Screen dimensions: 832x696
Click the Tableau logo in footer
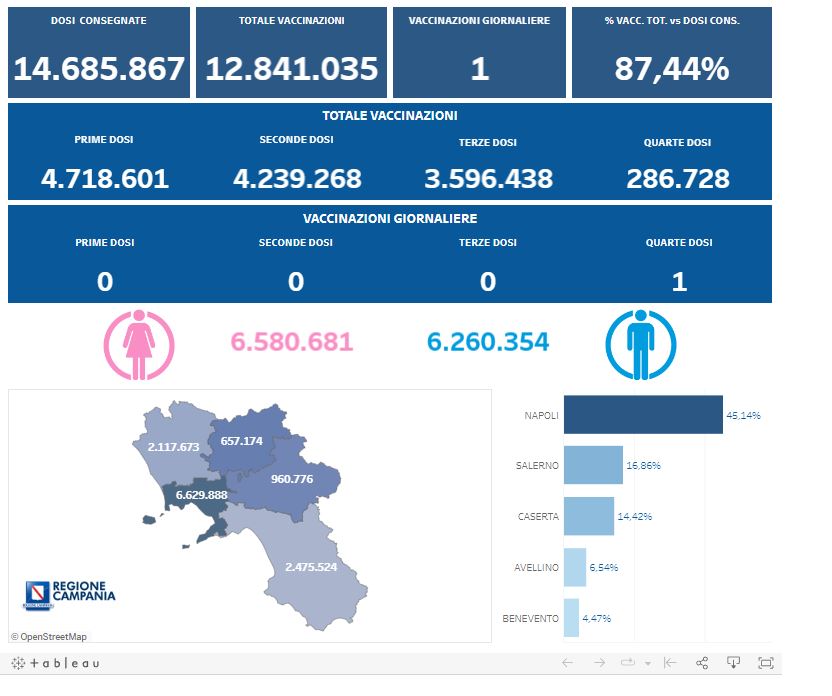(x=56, y=663)
